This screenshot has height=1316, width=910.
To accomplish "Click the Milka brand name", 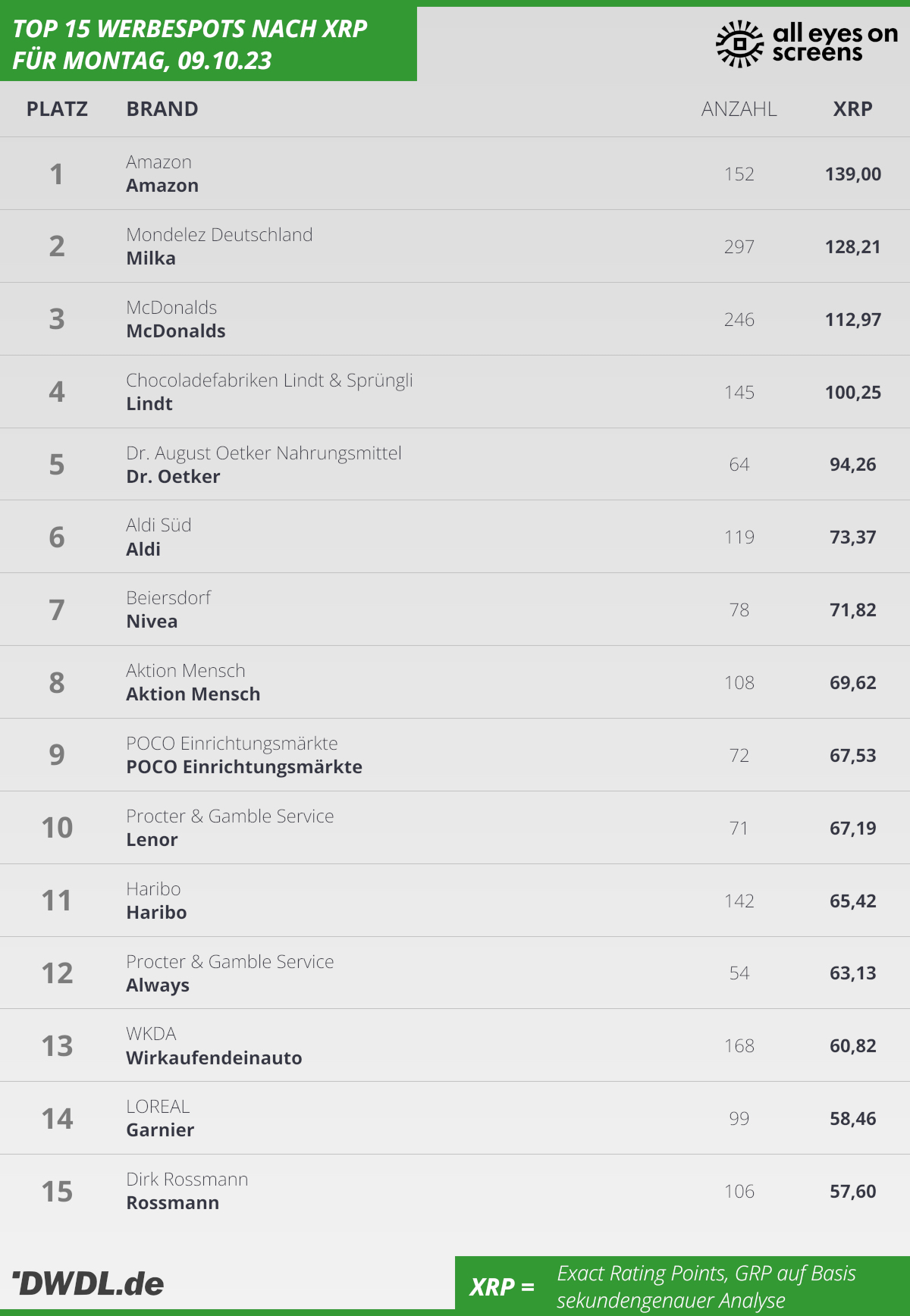I will (x=151, y=258).
